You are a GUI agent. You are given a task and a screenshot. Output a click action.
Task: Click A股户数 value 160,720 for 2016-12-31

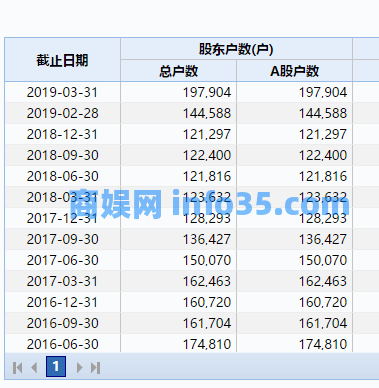tap(323, 302)
